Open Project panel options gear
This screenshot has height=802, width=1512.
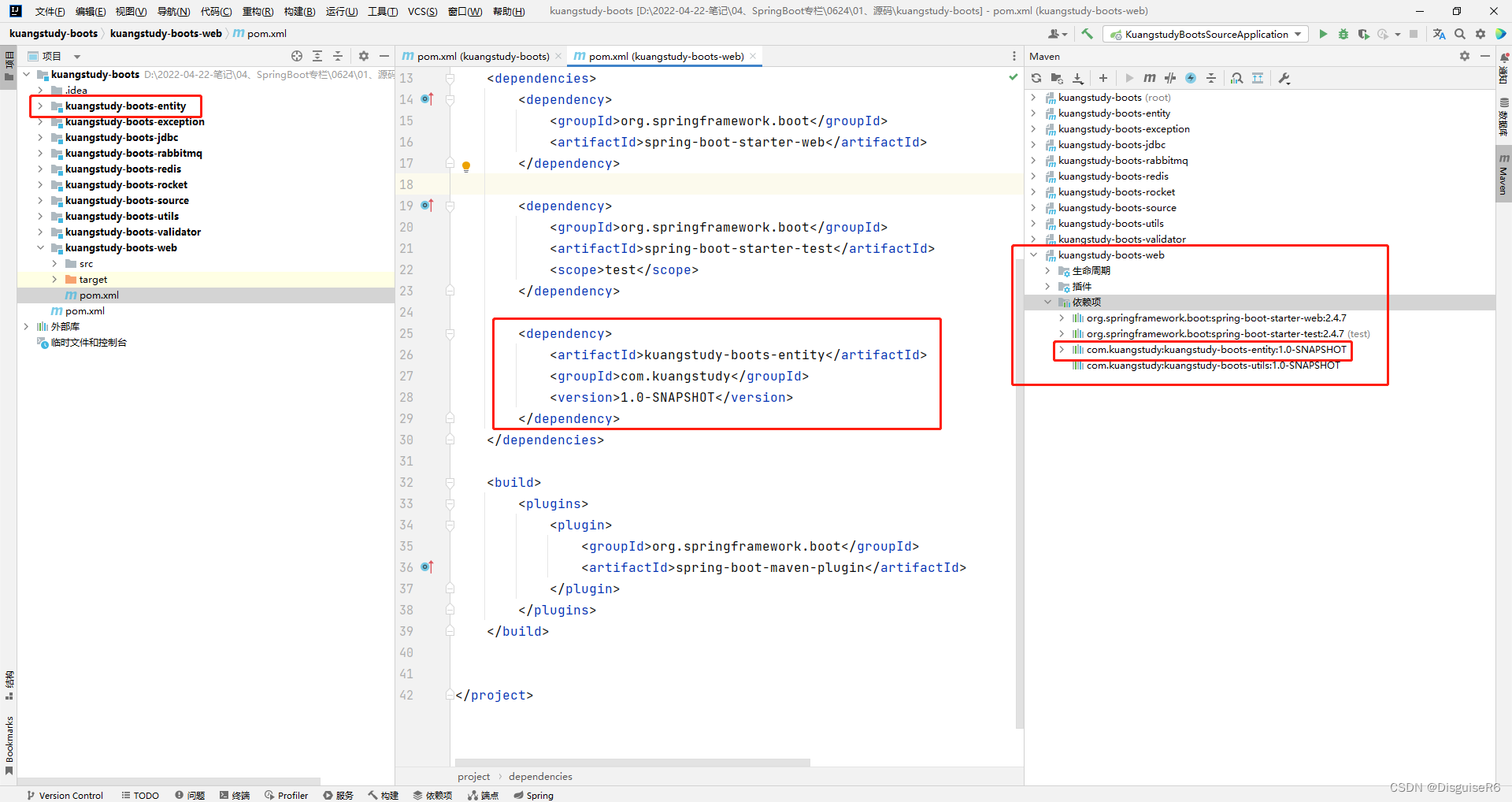click(x=364, y=56)
